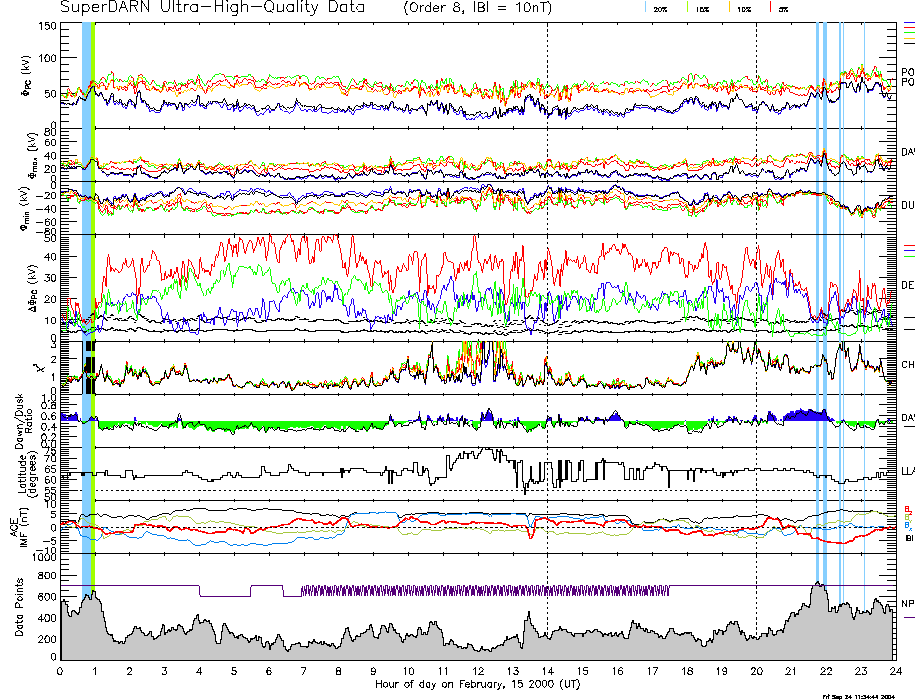The height and width of the screenshot is (700, 915).
Task: Click the ACE IMF (nT) axis label
Action: [20, 524]
